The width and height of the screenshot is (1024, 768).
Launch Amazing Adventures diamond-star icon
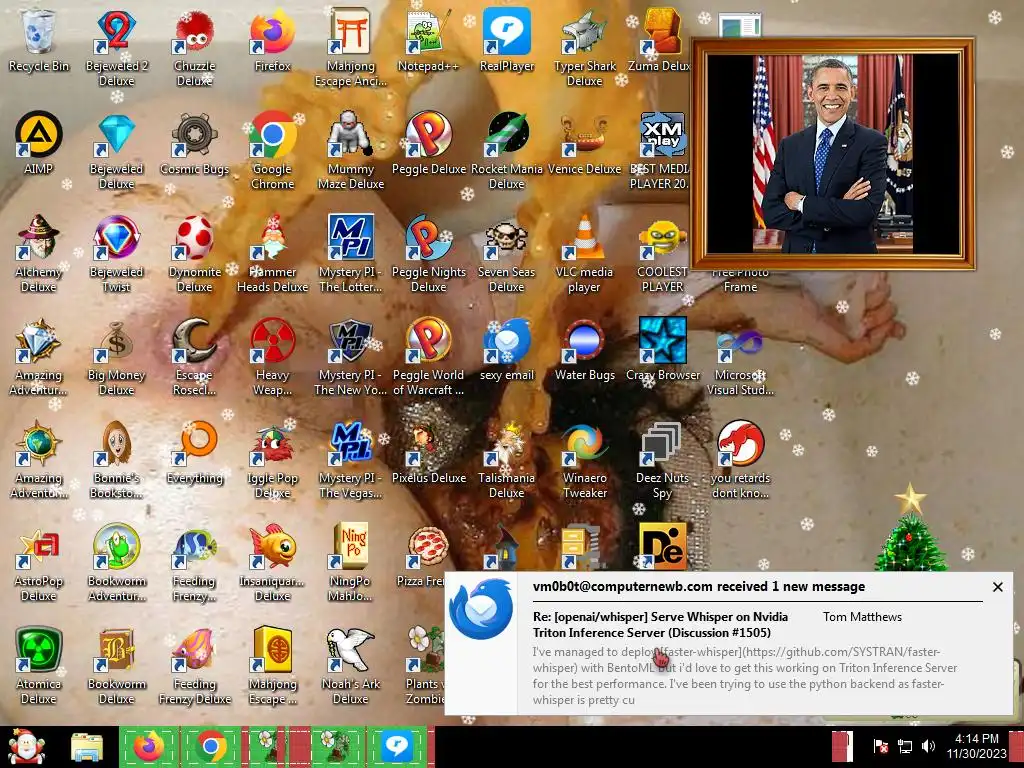click(x=39, y=357)
